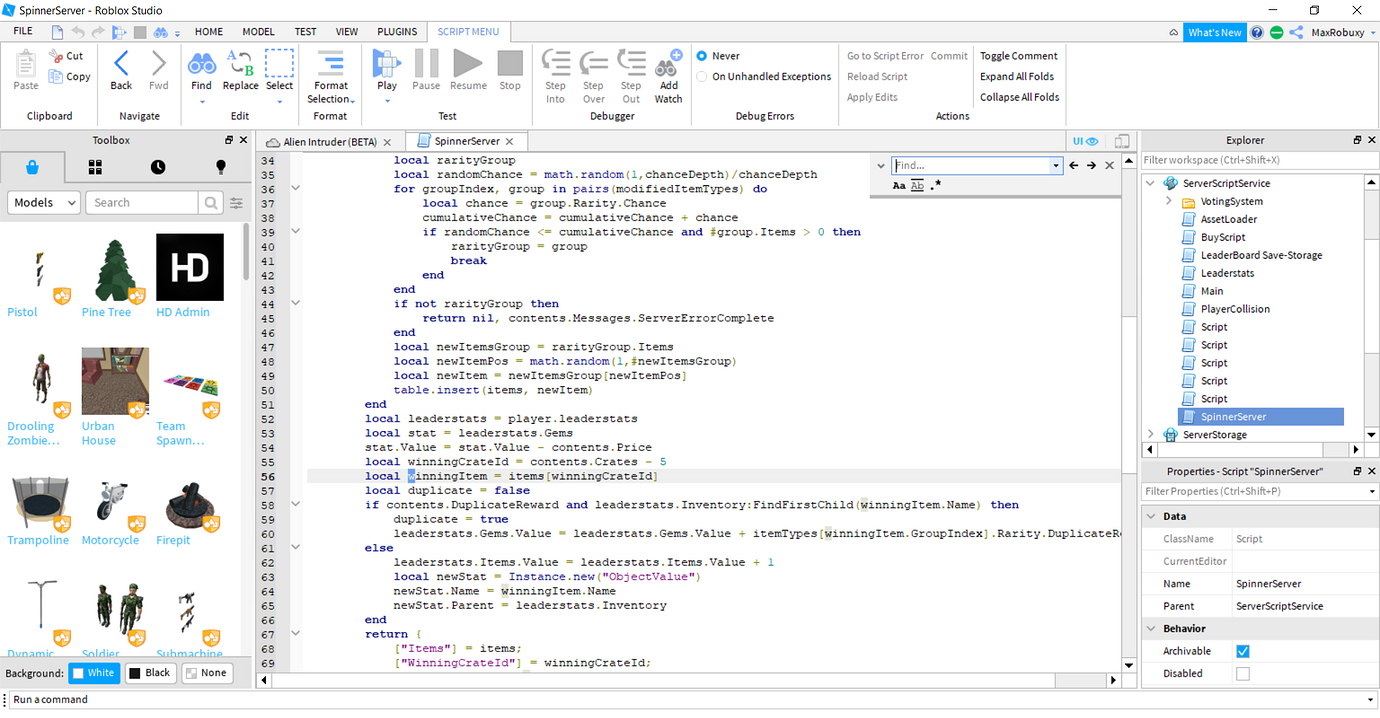Screen dimensions: 1380x718
Task: Select White background for Toolbox
Action: coord(94,673)
